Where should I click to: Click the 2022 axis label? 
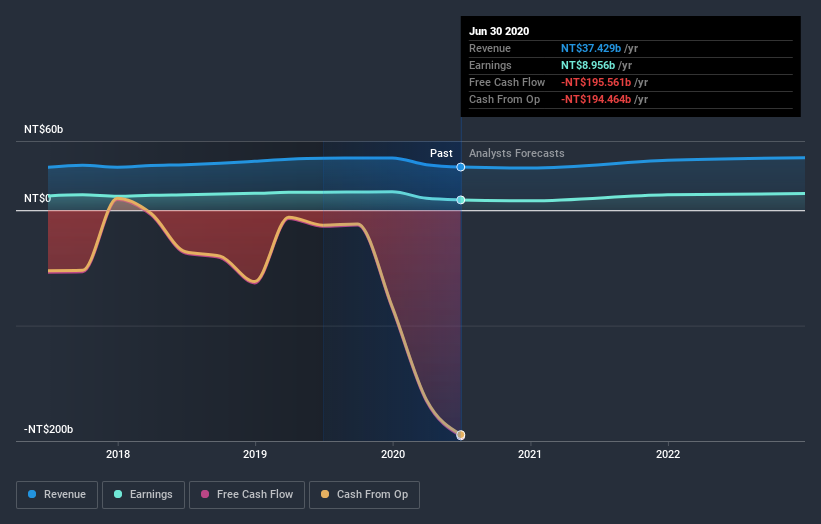[x=668, y=454]
